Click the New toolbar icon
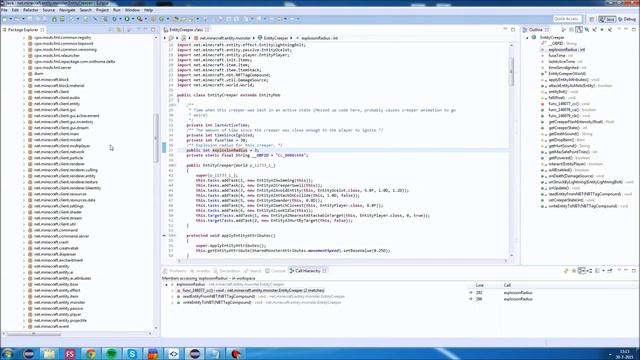Viewport: 640px width, 360px height. 5,19
